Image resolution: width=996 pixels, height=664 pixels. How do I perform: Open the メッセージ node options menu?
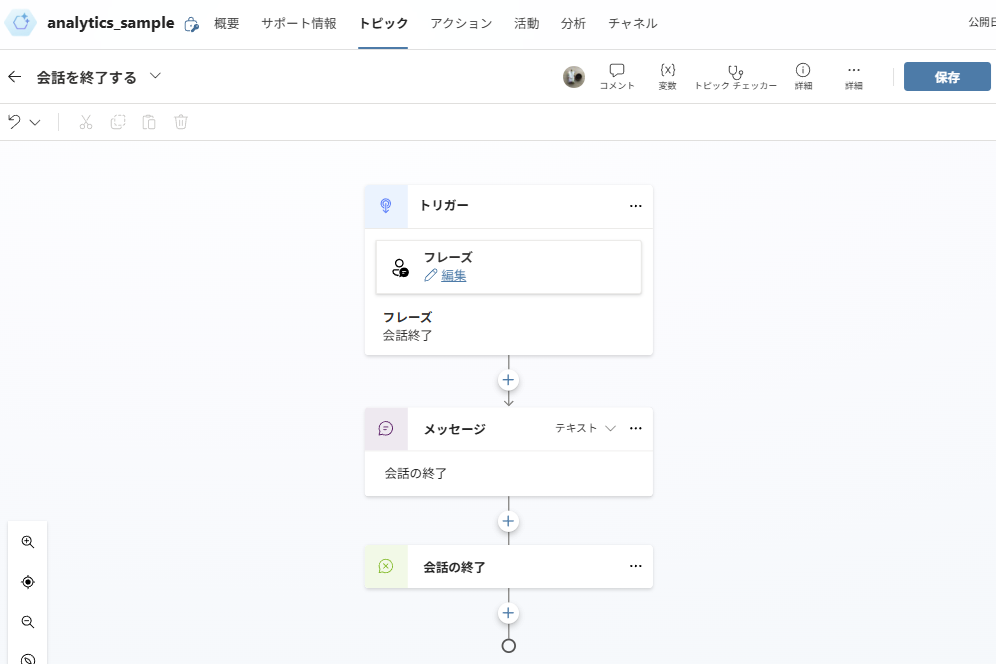[x=636, y=428]
